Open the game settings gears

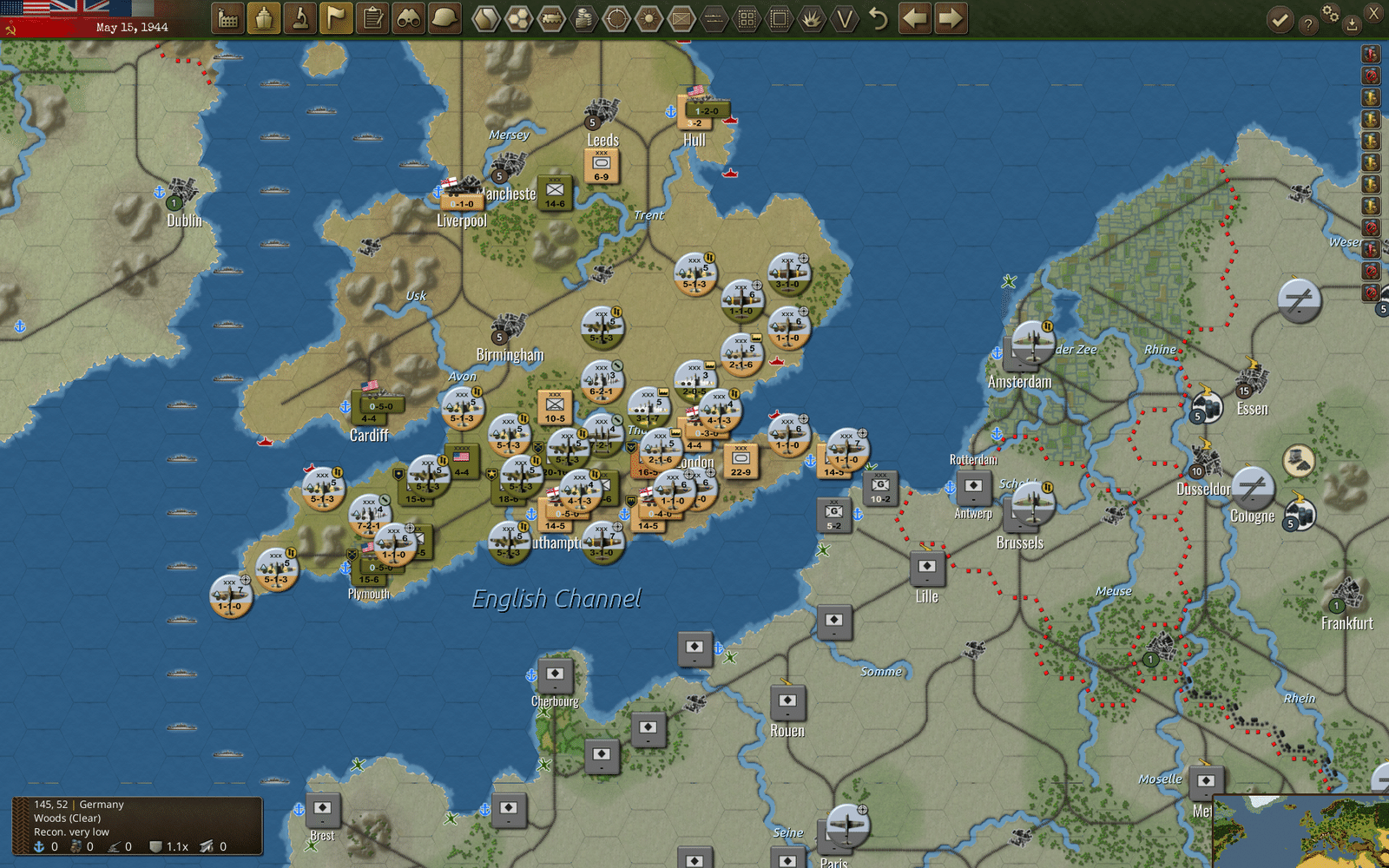point(1330,12)
